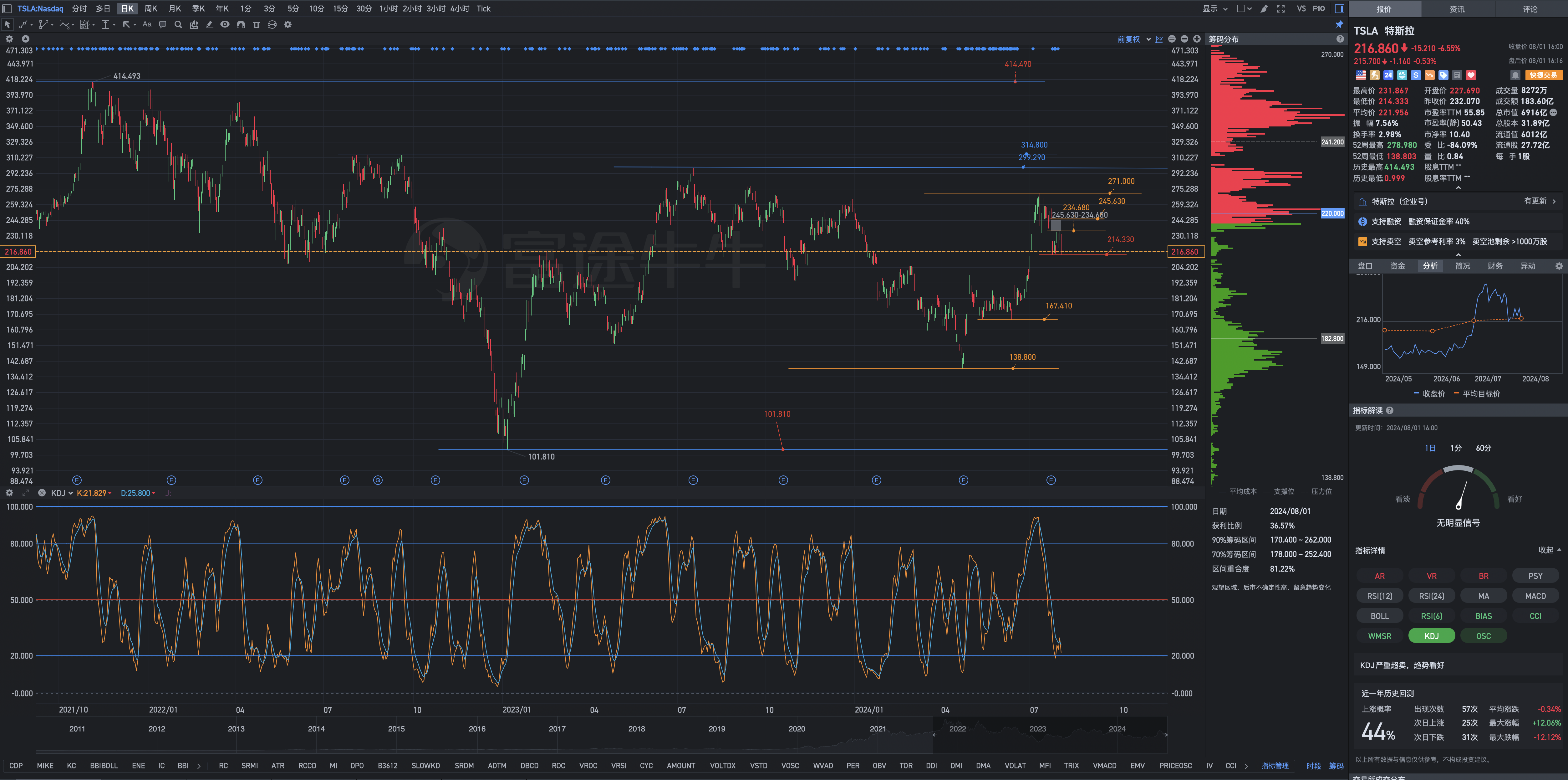Click the sync drawings icon
The width and height of the screenshot is (1568, 780).
(272, 25)
